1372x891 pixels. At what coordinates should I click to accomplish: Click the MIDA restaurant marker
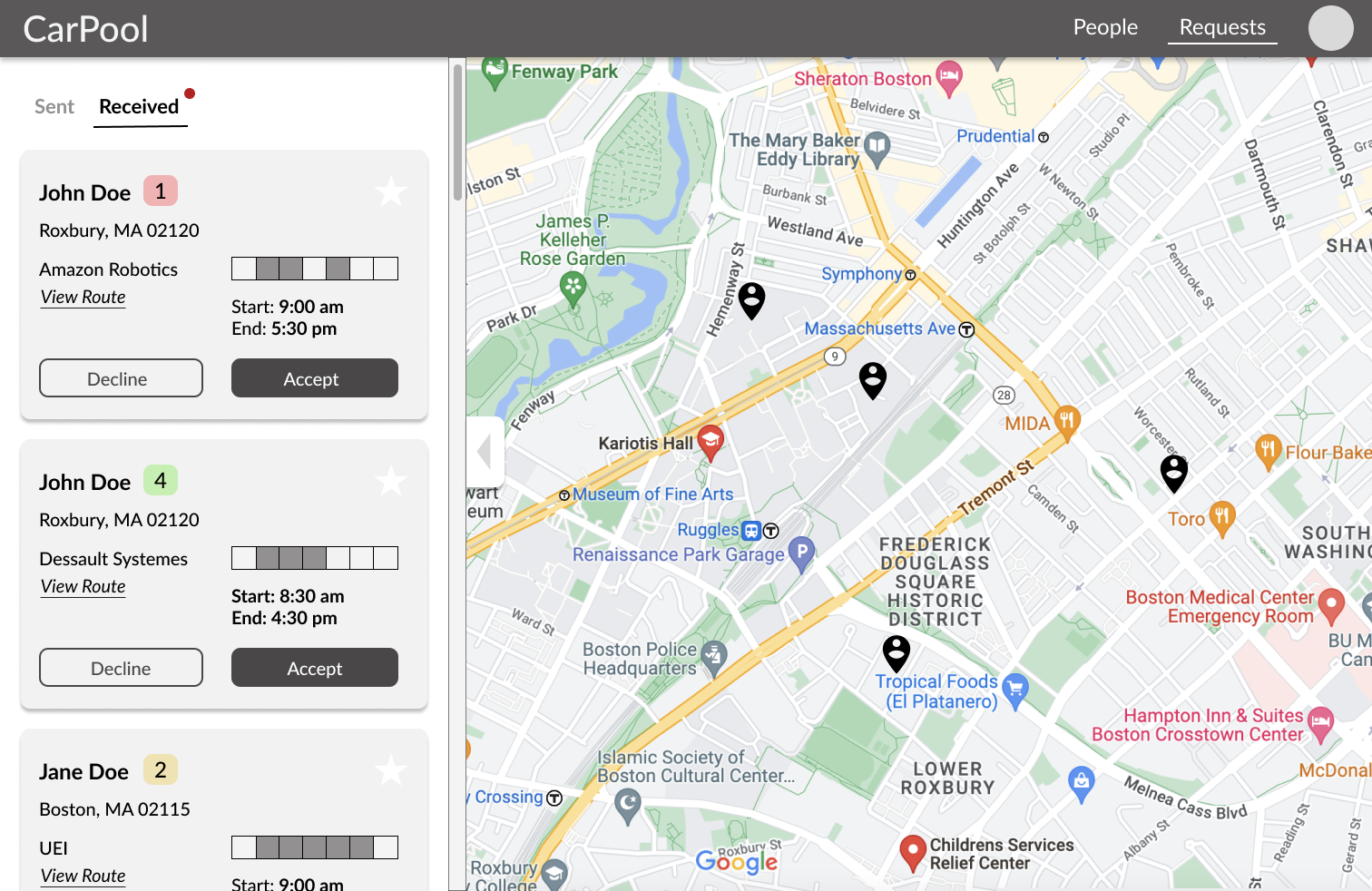coord(1067,422)
